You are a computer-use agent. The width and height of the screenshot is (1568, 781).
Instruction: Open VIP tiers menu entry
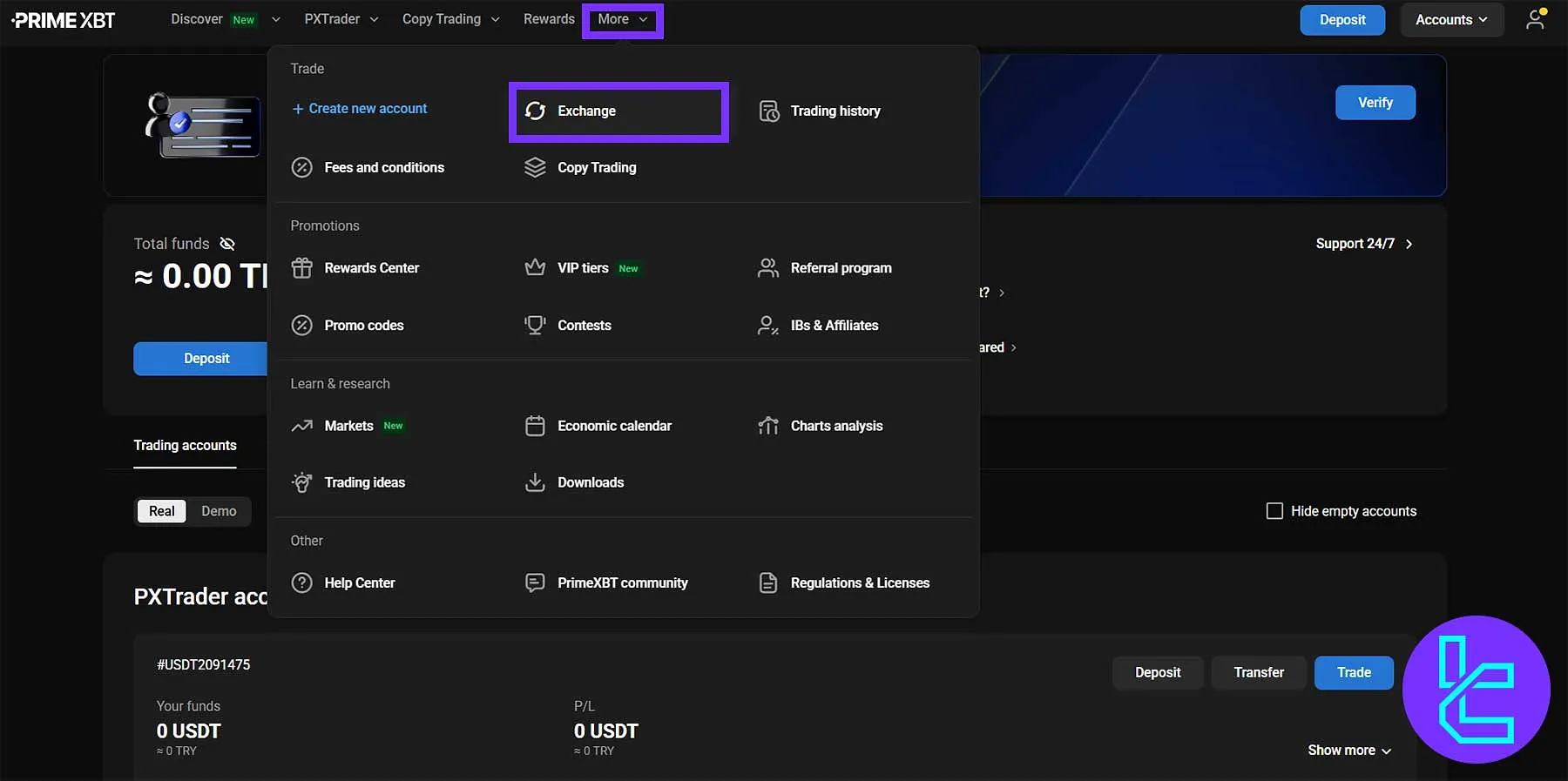click(x=583, y=267)
